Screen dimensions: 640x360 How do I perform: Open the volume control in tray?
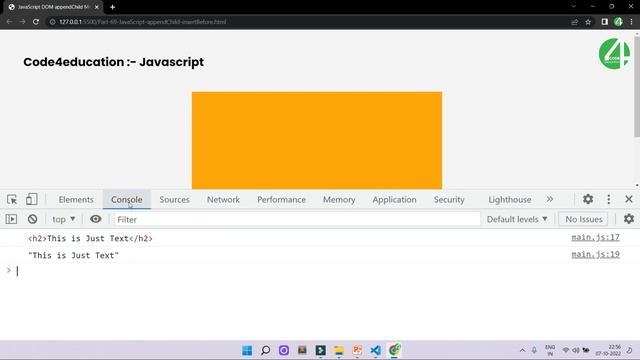click(x=576, y=350)
